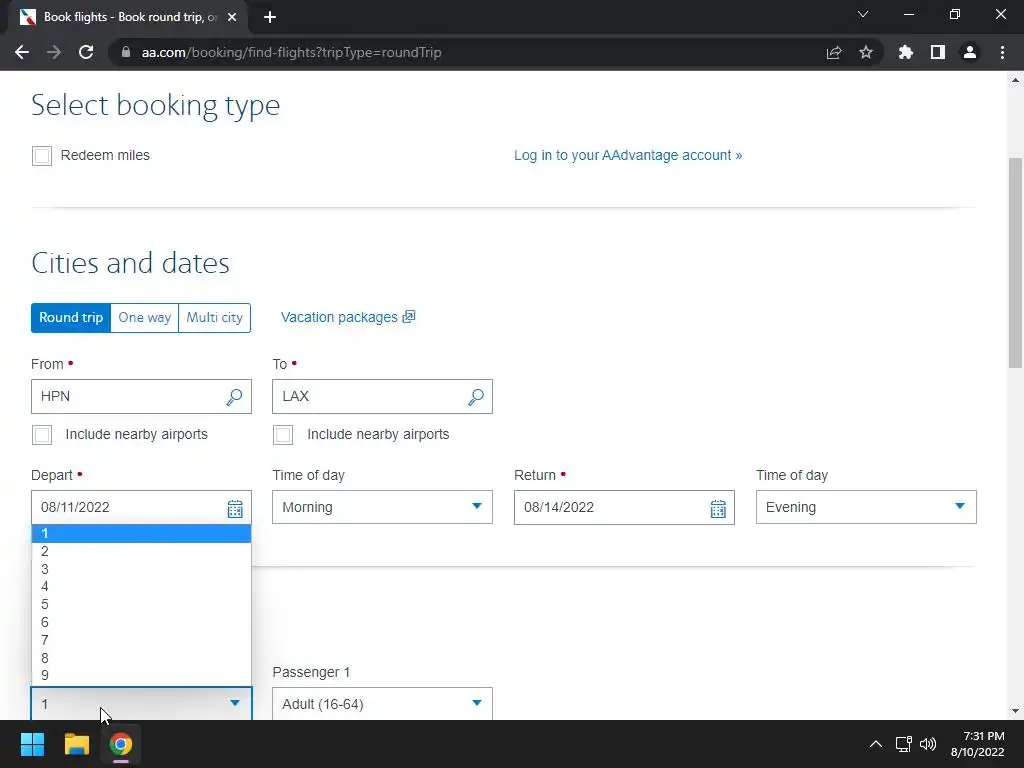This screenshot has height=768, width=1024.
Task: Open clock and date in taskbar
Action: click(977, 744)
